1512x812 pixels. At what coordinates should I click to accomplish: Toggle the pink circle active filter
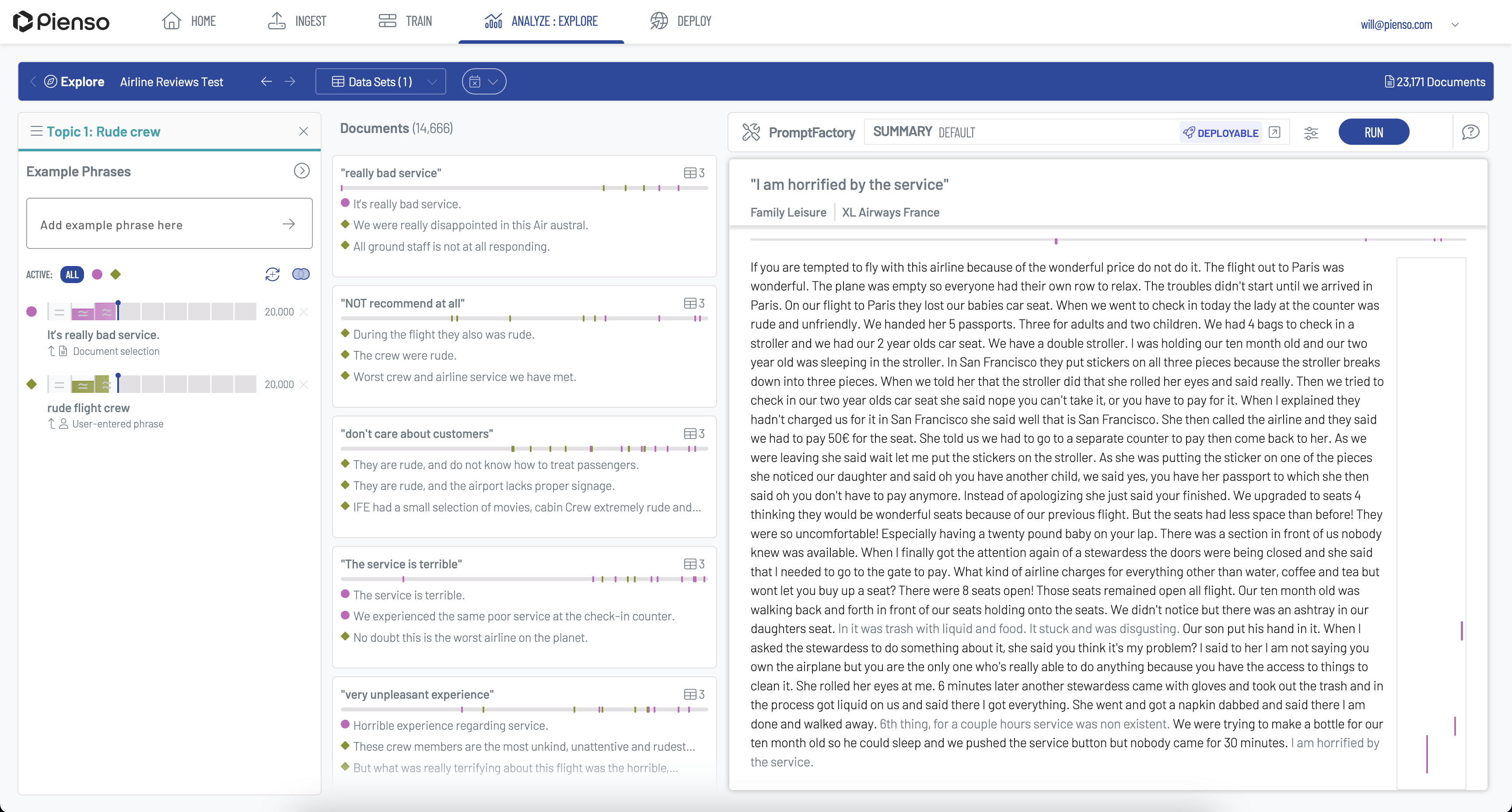(x=98, y=274)
